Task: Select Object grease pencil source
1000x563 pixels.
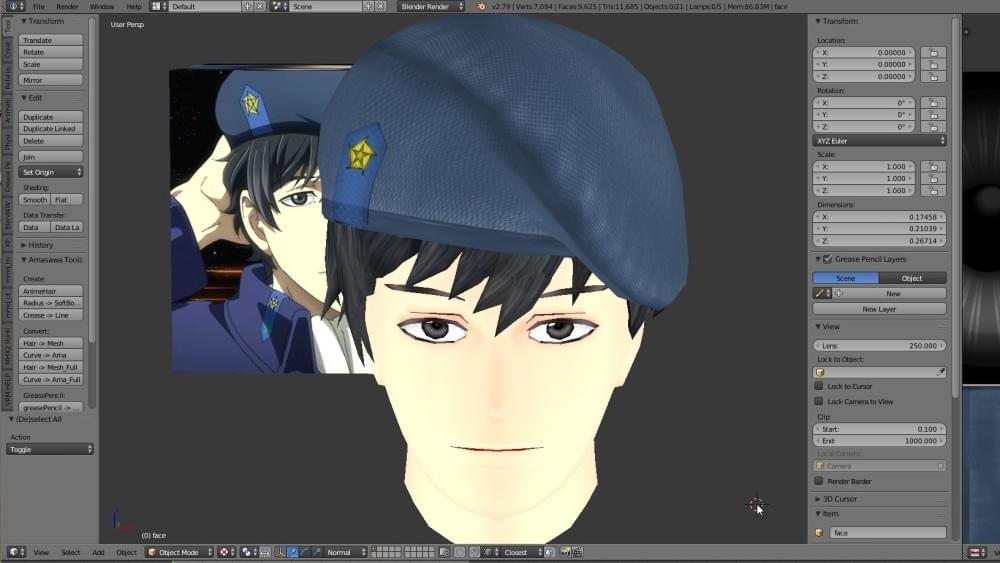Action: point(912,278)
